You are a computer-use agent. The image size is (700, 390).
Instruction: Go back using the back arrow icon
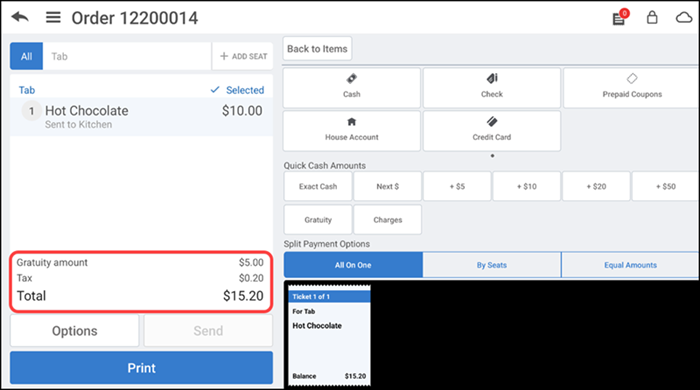(20, 17)
